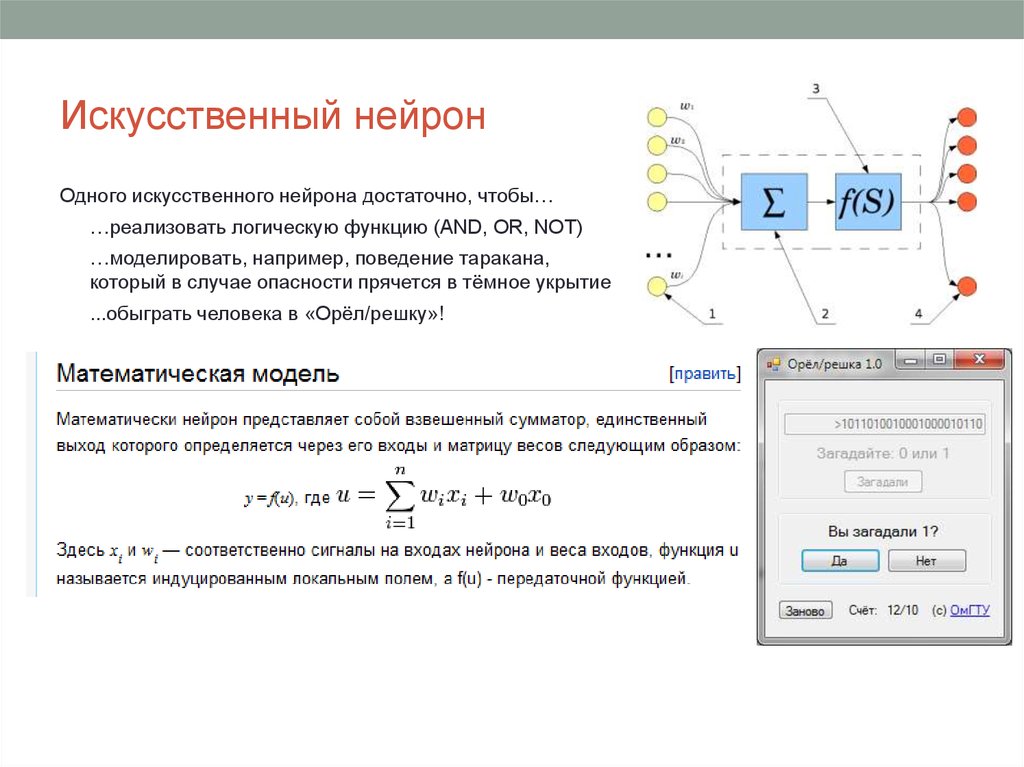This screenshot has height=767, width=1024.
Task: Click the binary sequence text field
Action: [x=885, y=424]
